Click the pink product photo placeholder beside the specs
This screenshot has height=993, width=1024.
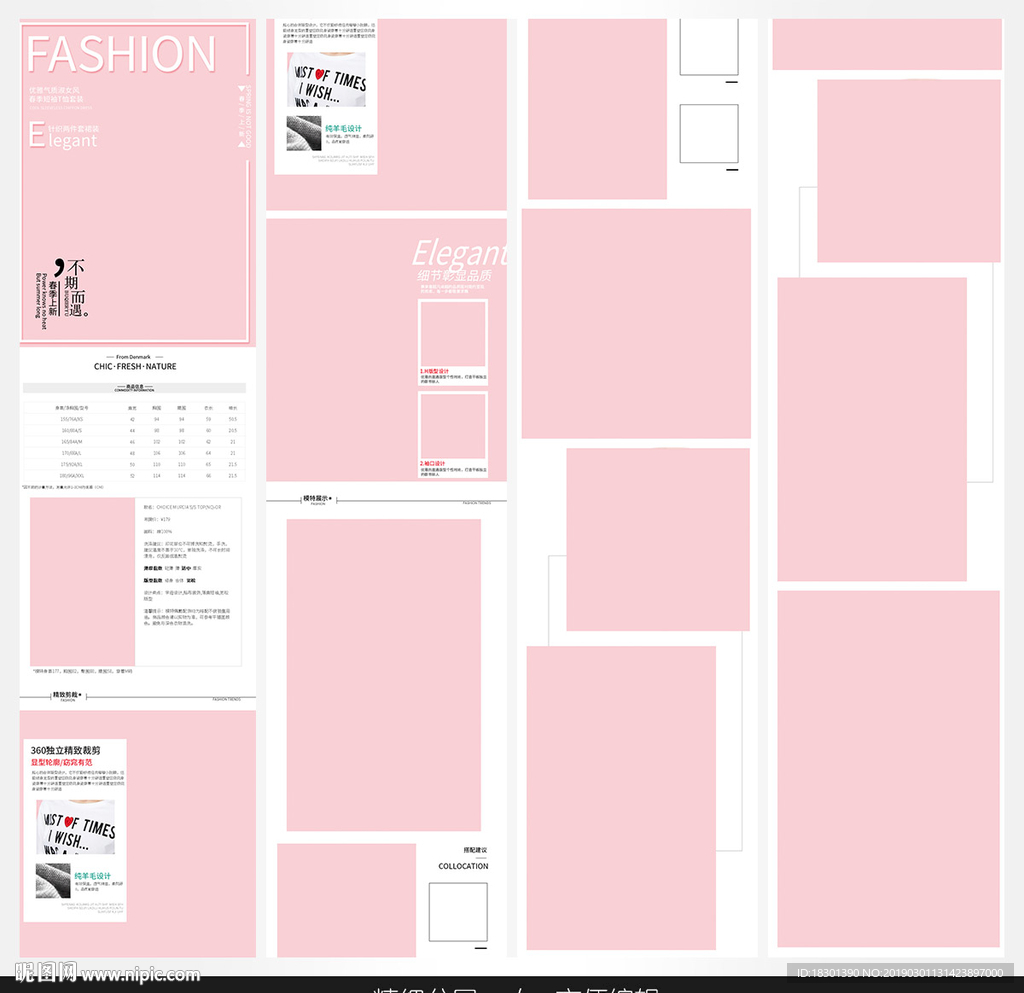point(83,580)
